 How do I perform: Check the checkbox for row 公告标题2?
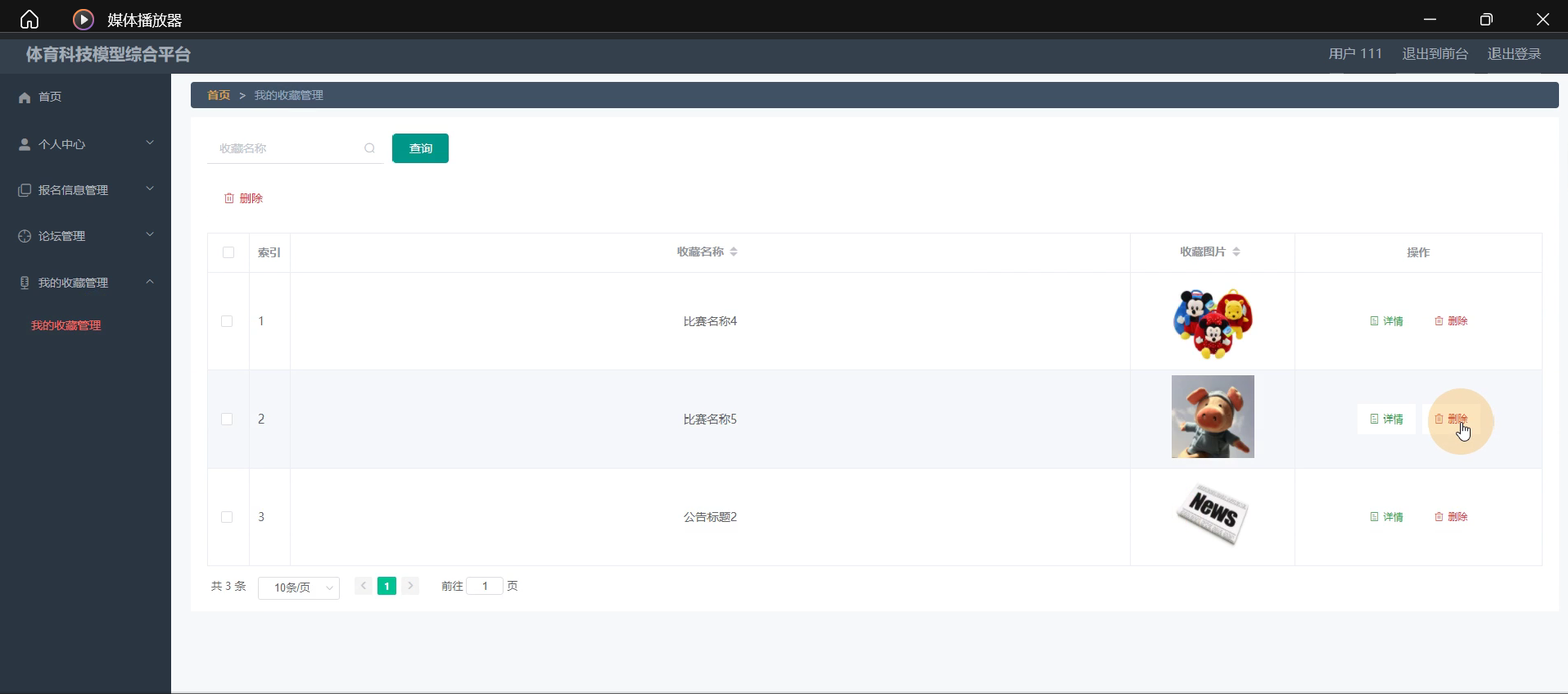[227, 517]
